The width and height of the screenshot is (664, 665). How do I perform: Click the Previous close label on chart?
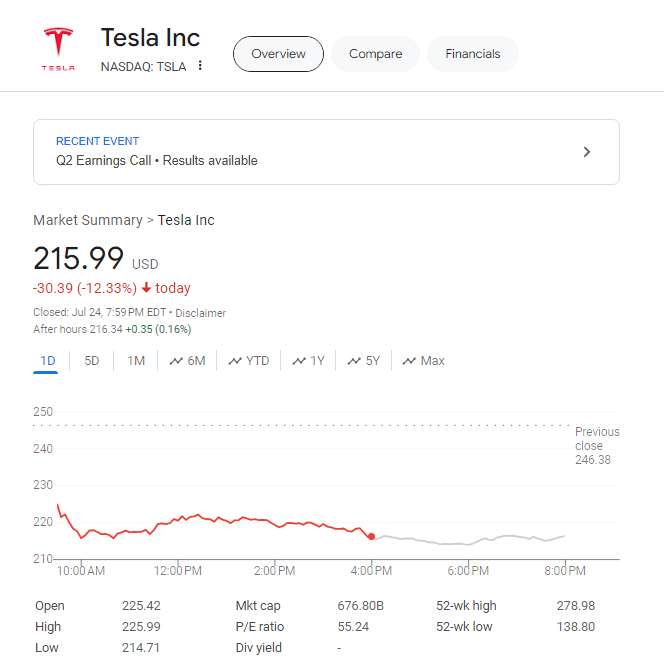597,439
